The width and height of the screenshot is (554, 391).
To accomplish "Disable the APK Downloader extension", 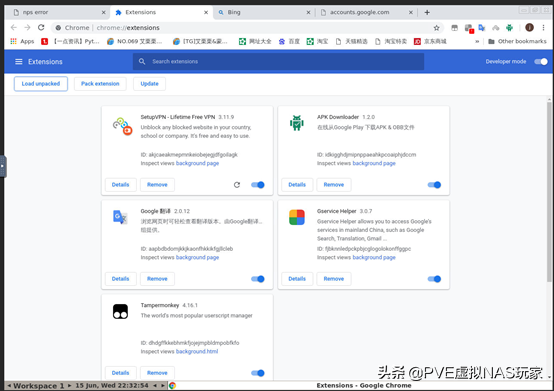I will (434, 185).
